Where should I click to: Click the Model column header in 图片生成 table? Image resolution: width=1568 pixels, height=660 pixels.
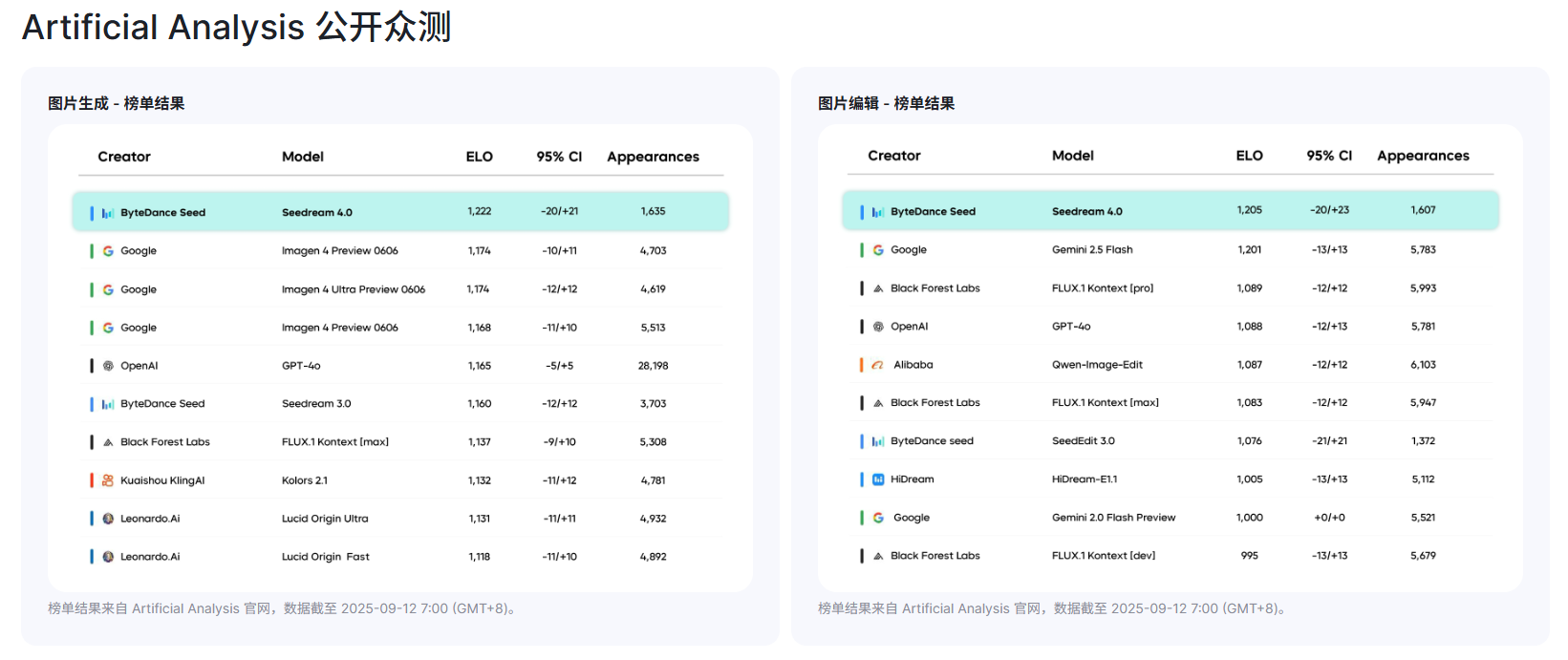pos(302,157)
